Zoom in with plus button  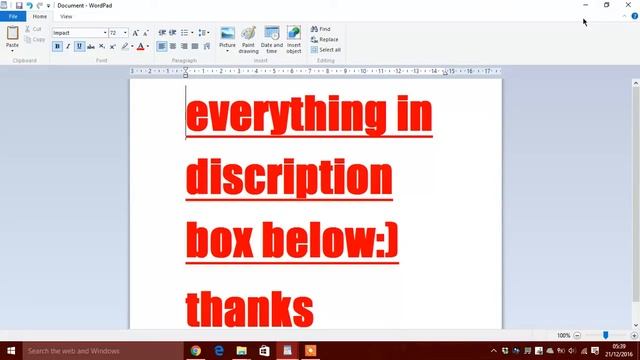click(634, 336)
